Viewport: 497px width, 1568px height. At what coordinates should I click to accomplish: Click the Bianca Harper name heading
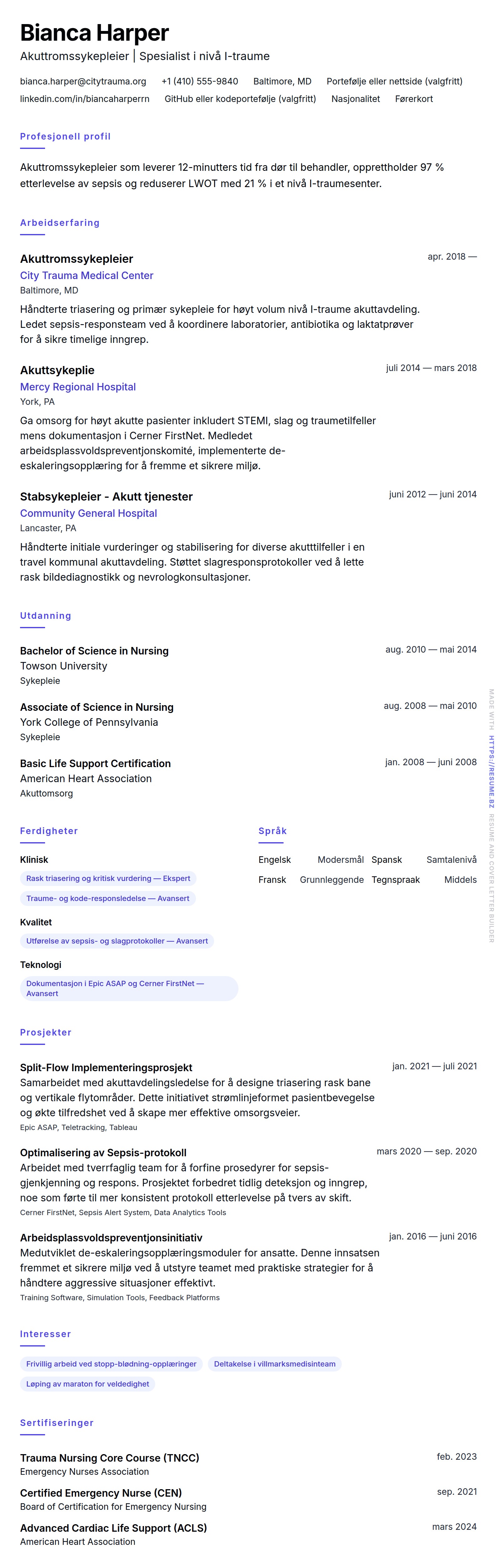click(95, 33)
